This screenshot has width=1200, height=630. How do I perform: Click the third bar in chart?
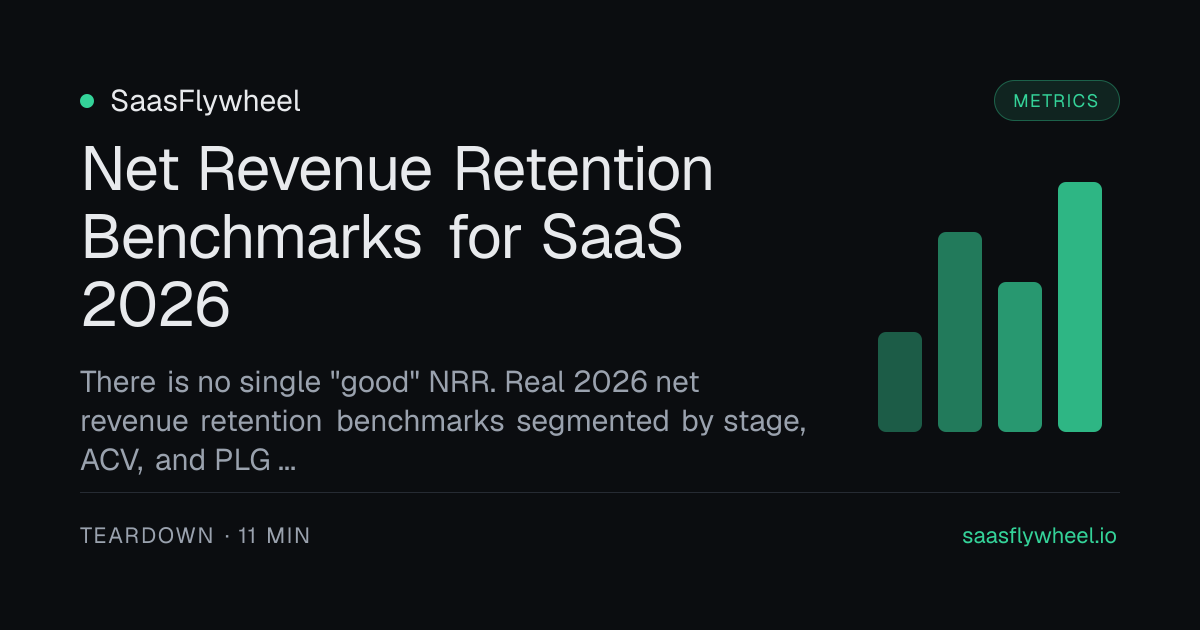coord(1020,357)
